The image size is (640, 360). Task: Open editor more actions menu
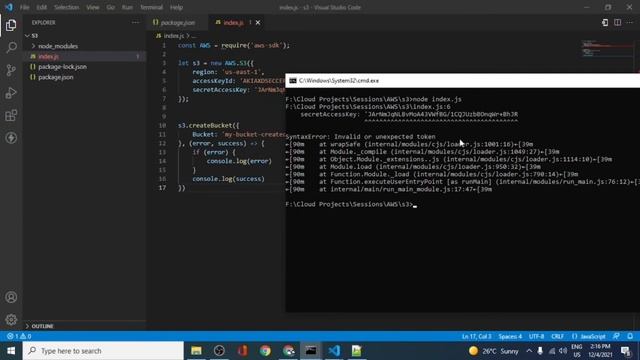[630, 22]
